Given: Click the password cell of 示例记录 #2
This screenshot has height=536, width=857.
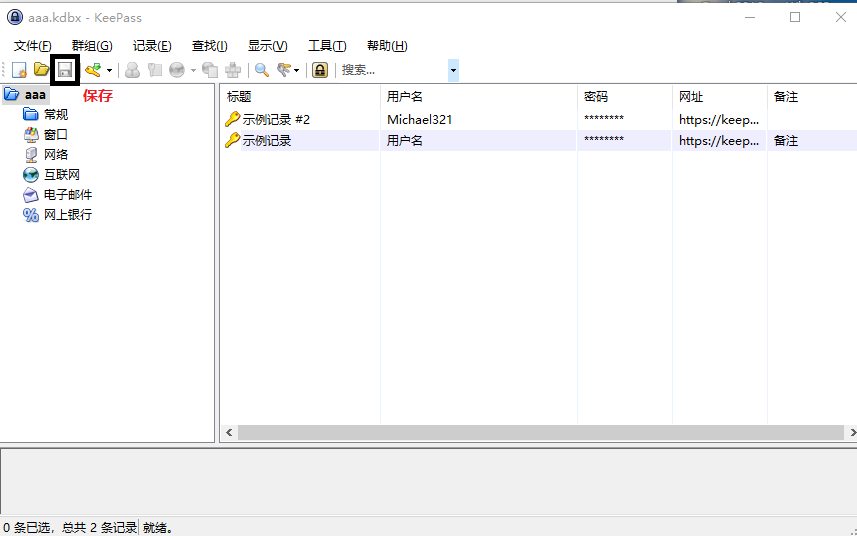Looking at the screenshot, I should click(x=604, y=119).
